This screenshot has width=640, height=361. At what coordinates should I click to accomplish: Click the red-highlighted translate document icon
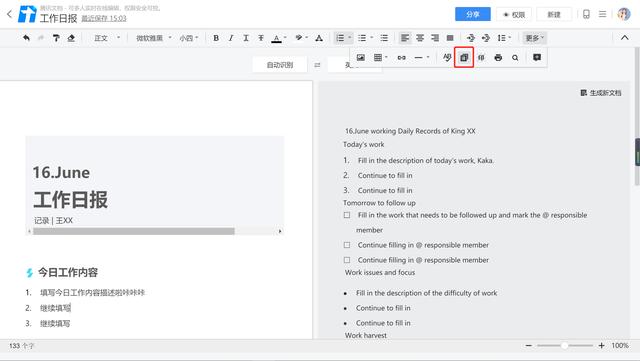click(x=464, y=58)
